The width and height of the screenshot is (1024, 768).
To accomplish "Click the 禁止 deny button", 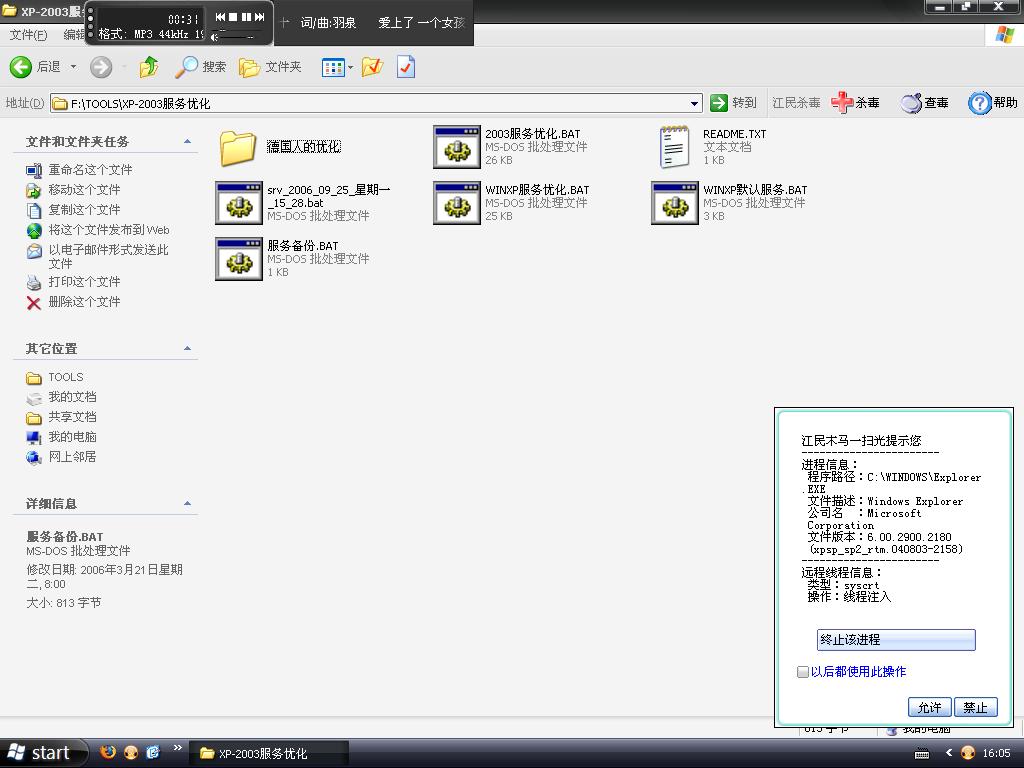I will click(975, 707).
